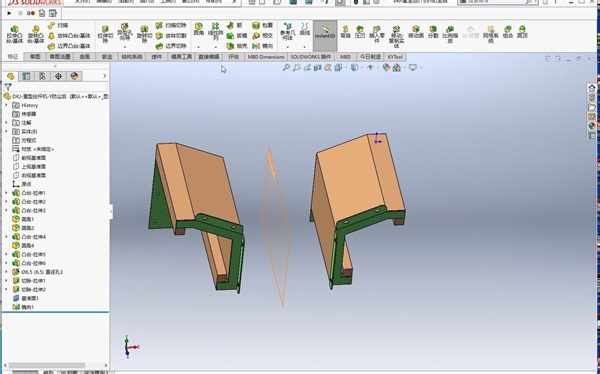Choose the 抽壳 shell tool

pos(237,46)
